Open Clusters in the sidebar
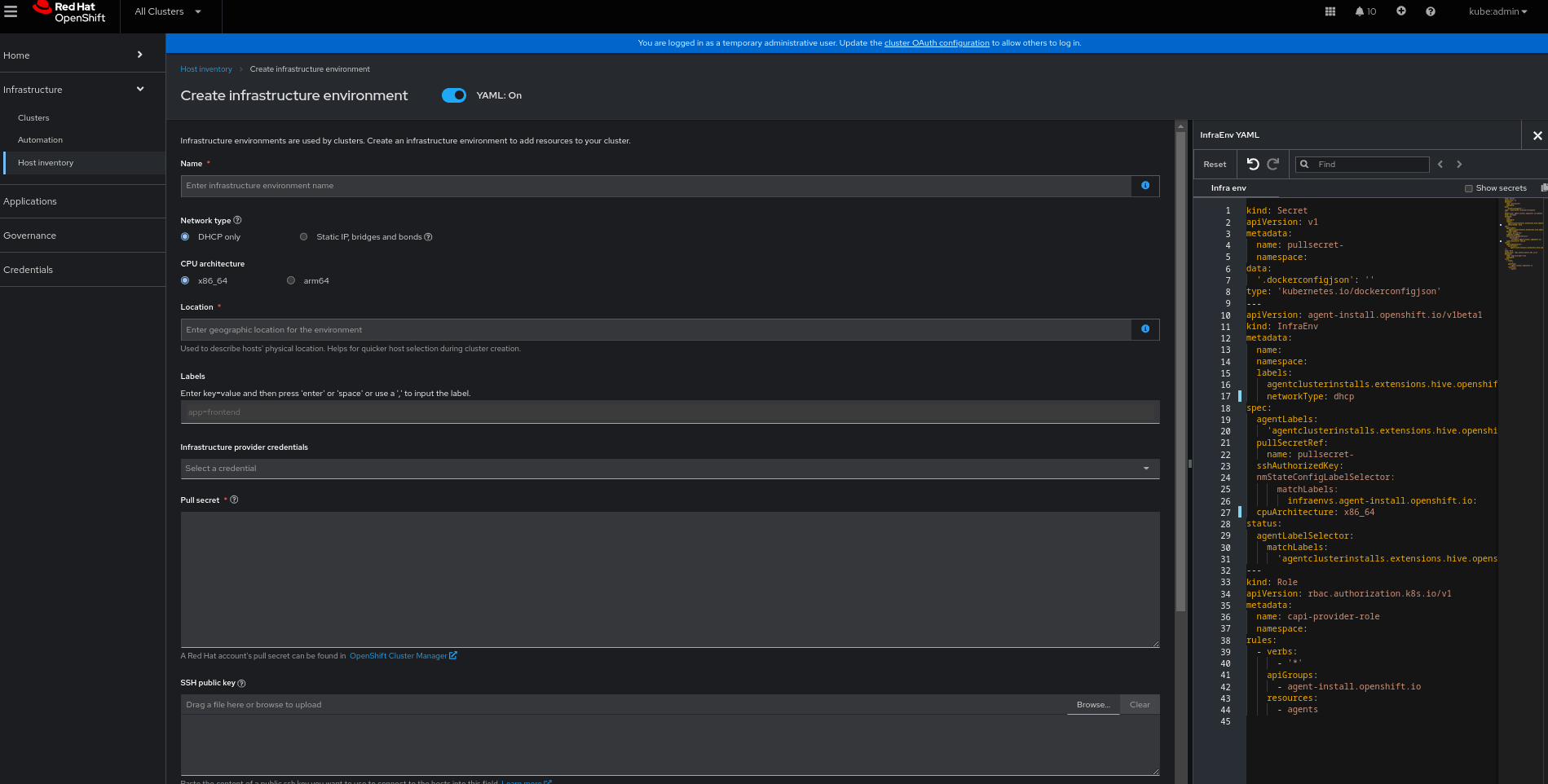The image size is (1548, 784). pyautogui.click(x=33, y=118)
